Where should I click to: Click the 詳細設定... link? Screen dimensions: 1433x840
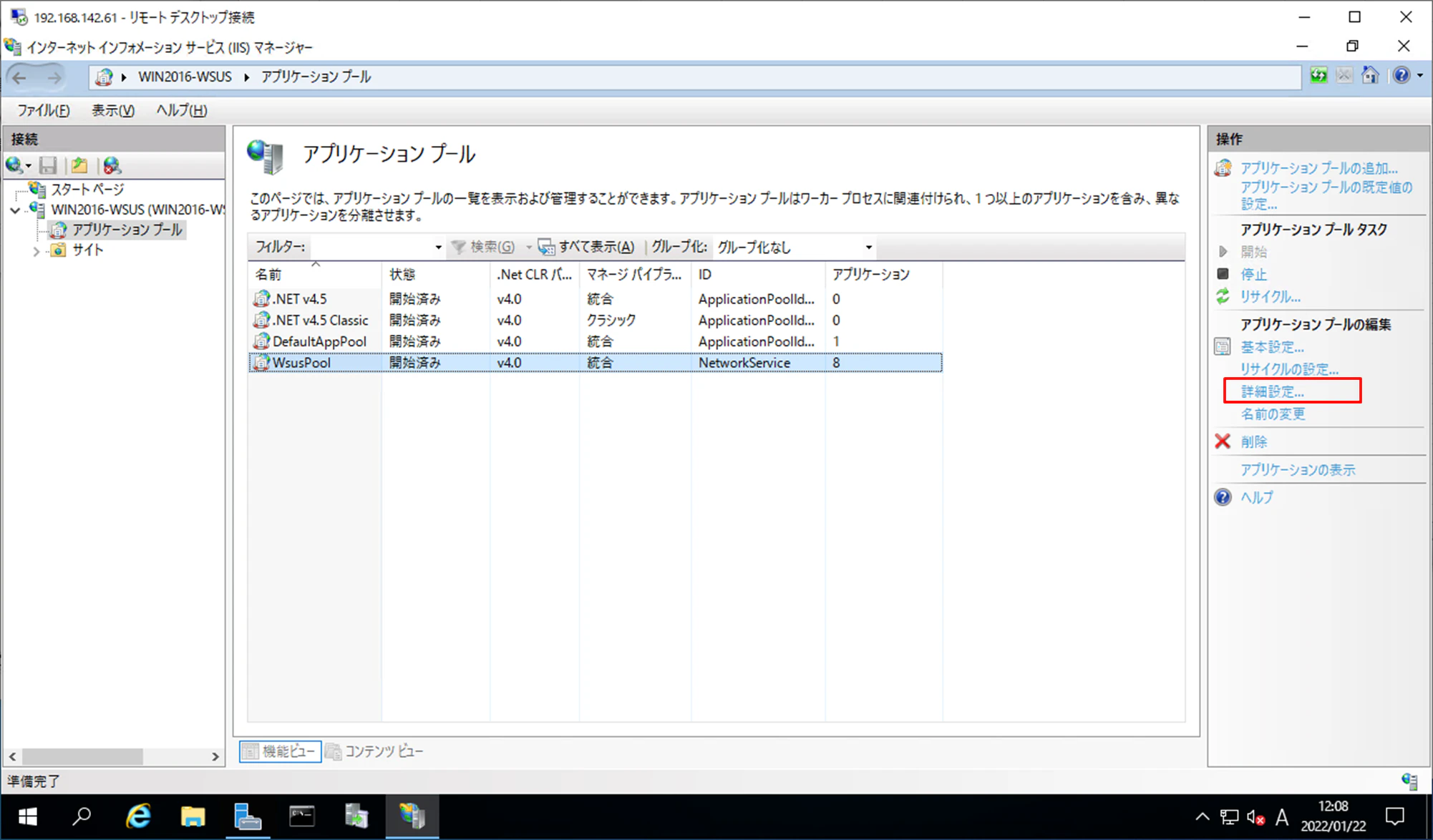point(1272,391)
